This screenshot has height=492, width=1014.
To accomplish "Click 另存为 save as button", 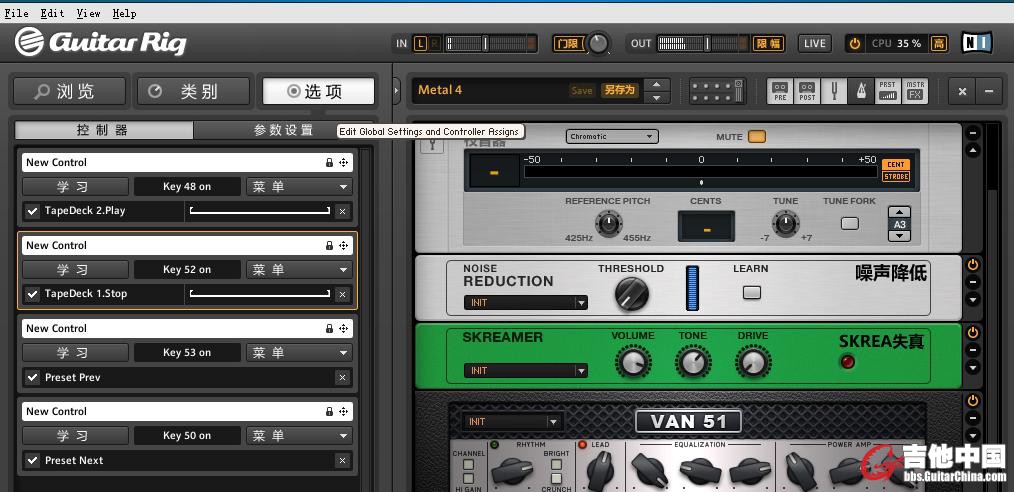I will coord(620,91).
